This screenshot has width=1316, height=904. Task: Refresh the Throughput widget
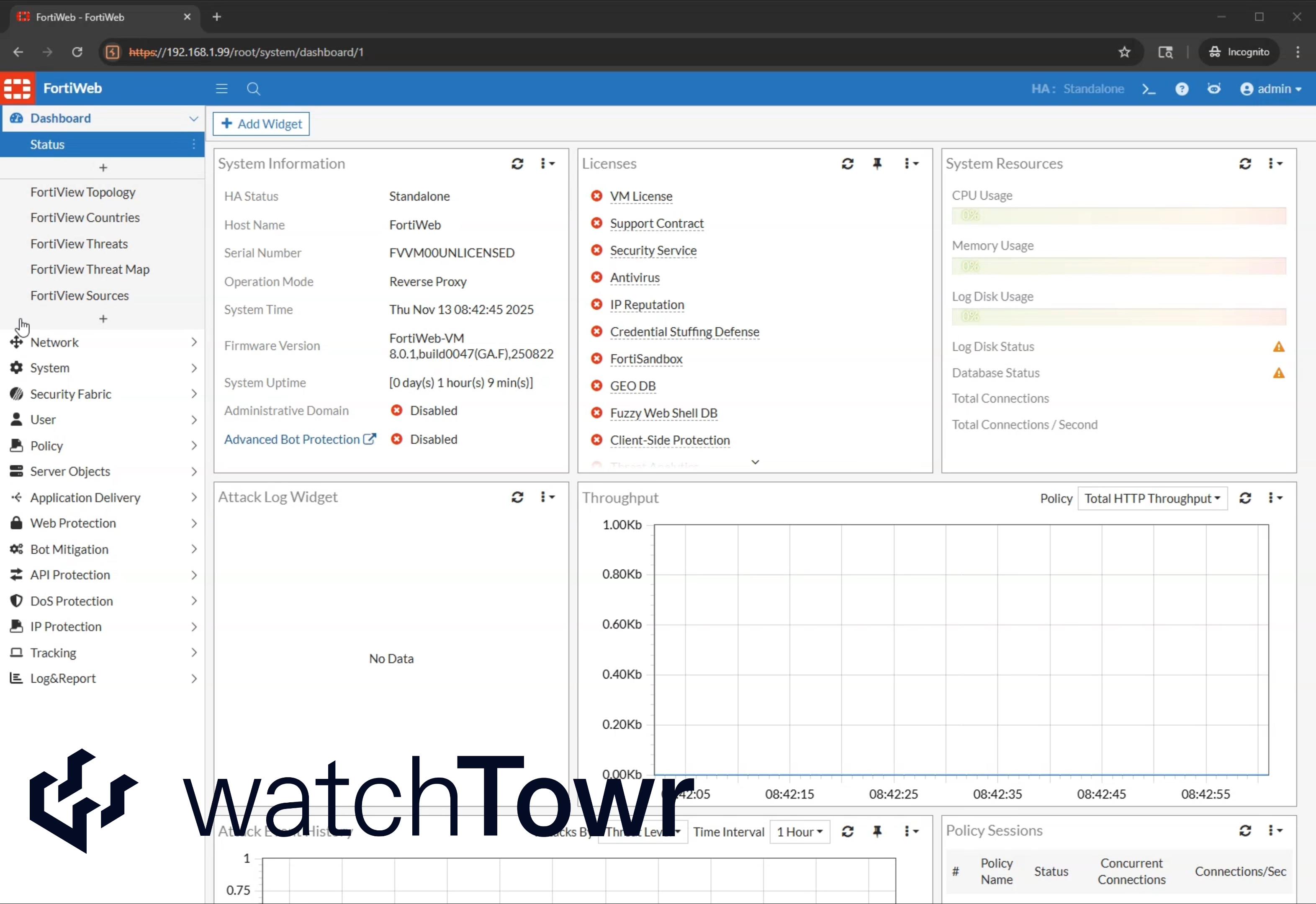(x=1244, y=498)
